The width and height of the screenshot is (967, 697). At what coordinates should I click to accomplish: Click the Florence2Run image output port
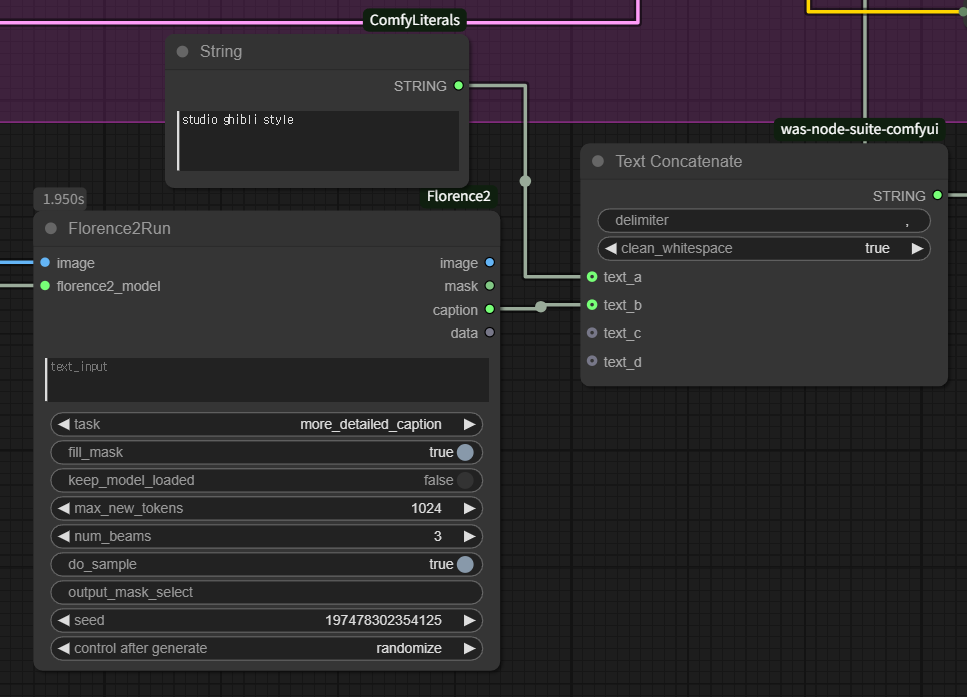(x=490, y=263)
